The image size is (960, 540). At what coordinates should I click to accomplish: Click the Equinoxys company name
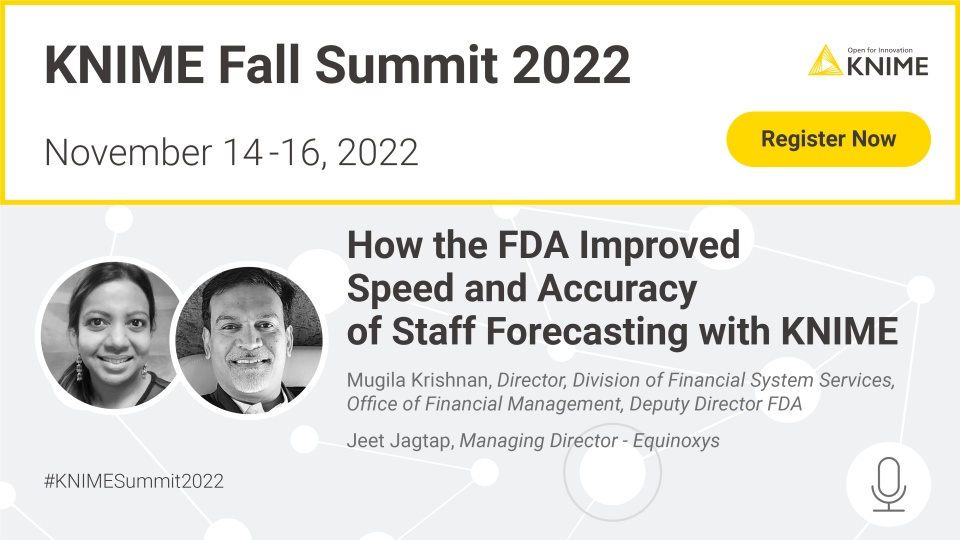pyautogui.click(x=676, y=441)
